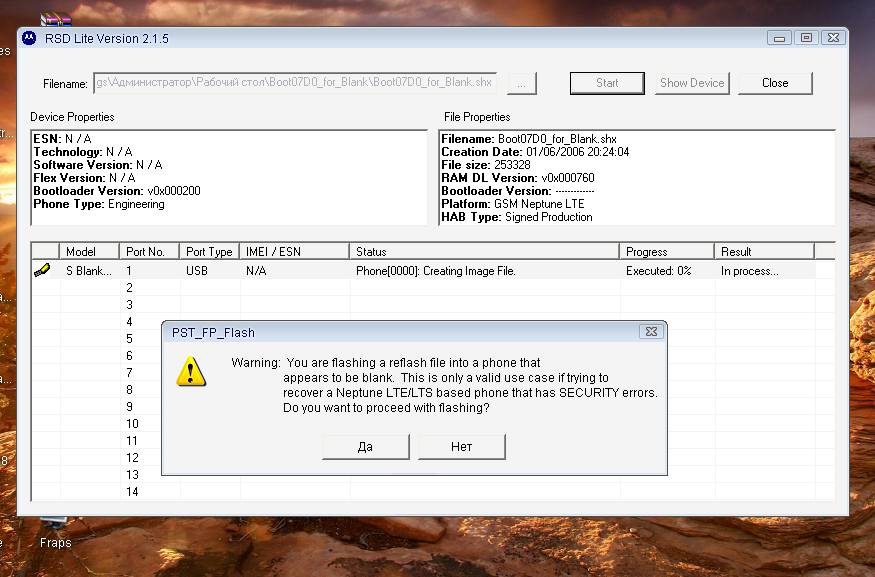The image size is (875, 577).
Task: Click the Port Type column header
Action: 209,252
